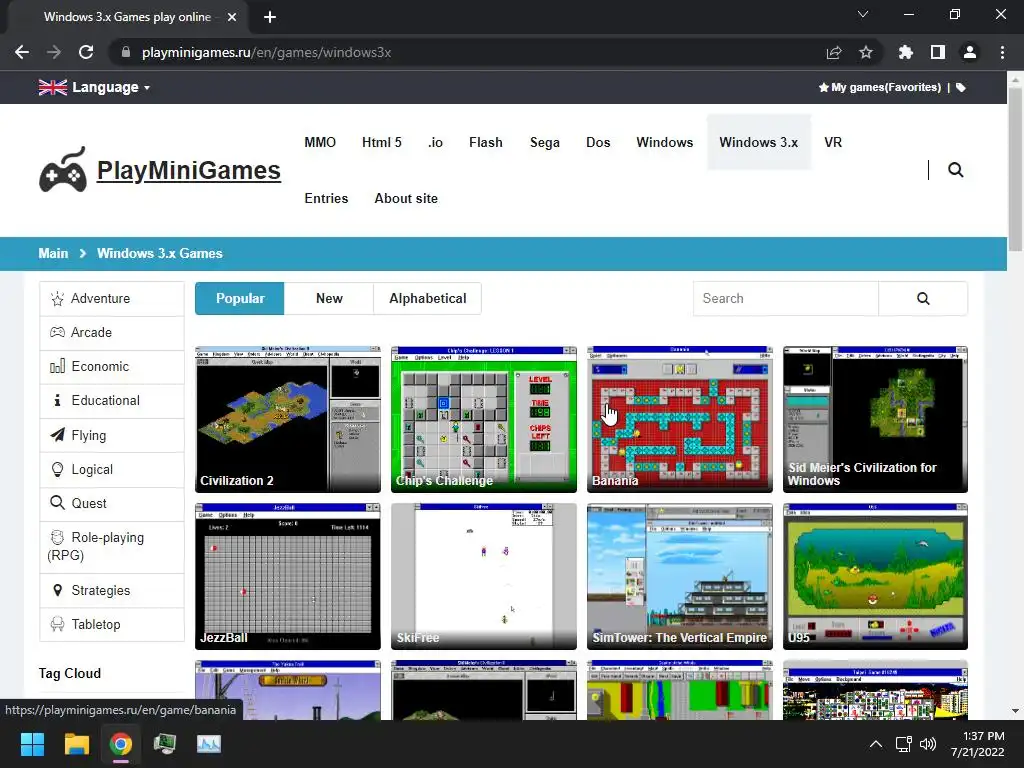Open the Sega games menu item
The image size is (1024, 768).
click(545, 142)
